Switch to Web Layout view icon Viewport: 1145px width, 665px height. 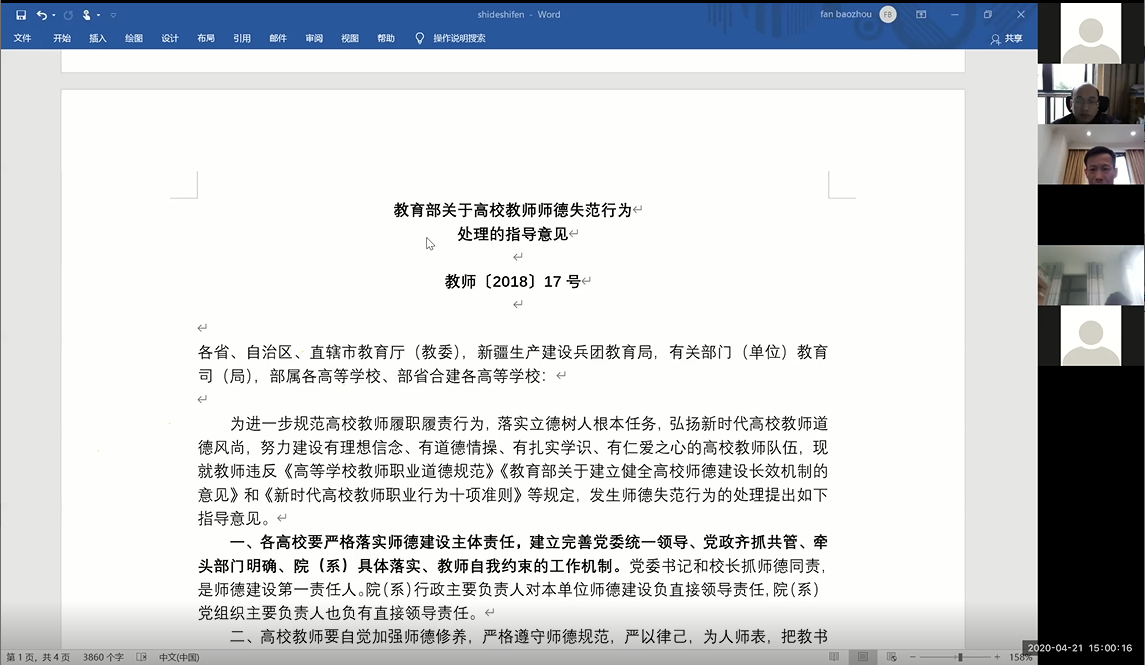coord(891,657)
